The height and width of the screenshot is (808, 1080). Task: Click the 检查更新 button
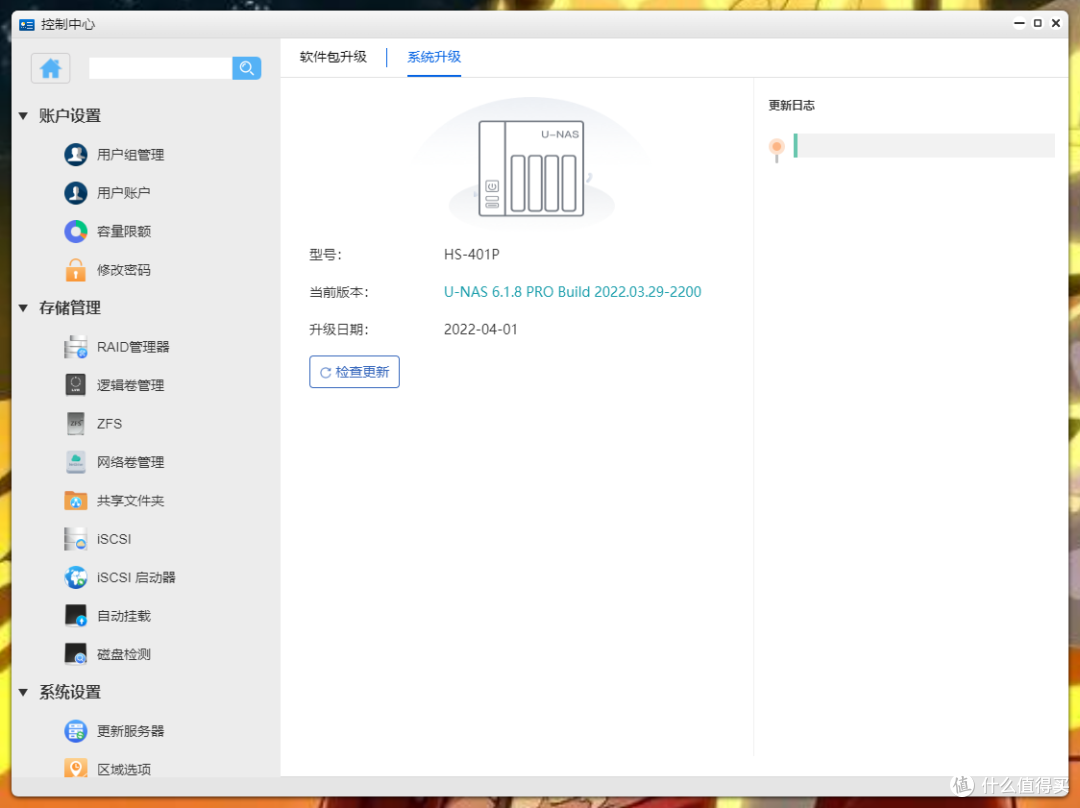tap(354, 371)
